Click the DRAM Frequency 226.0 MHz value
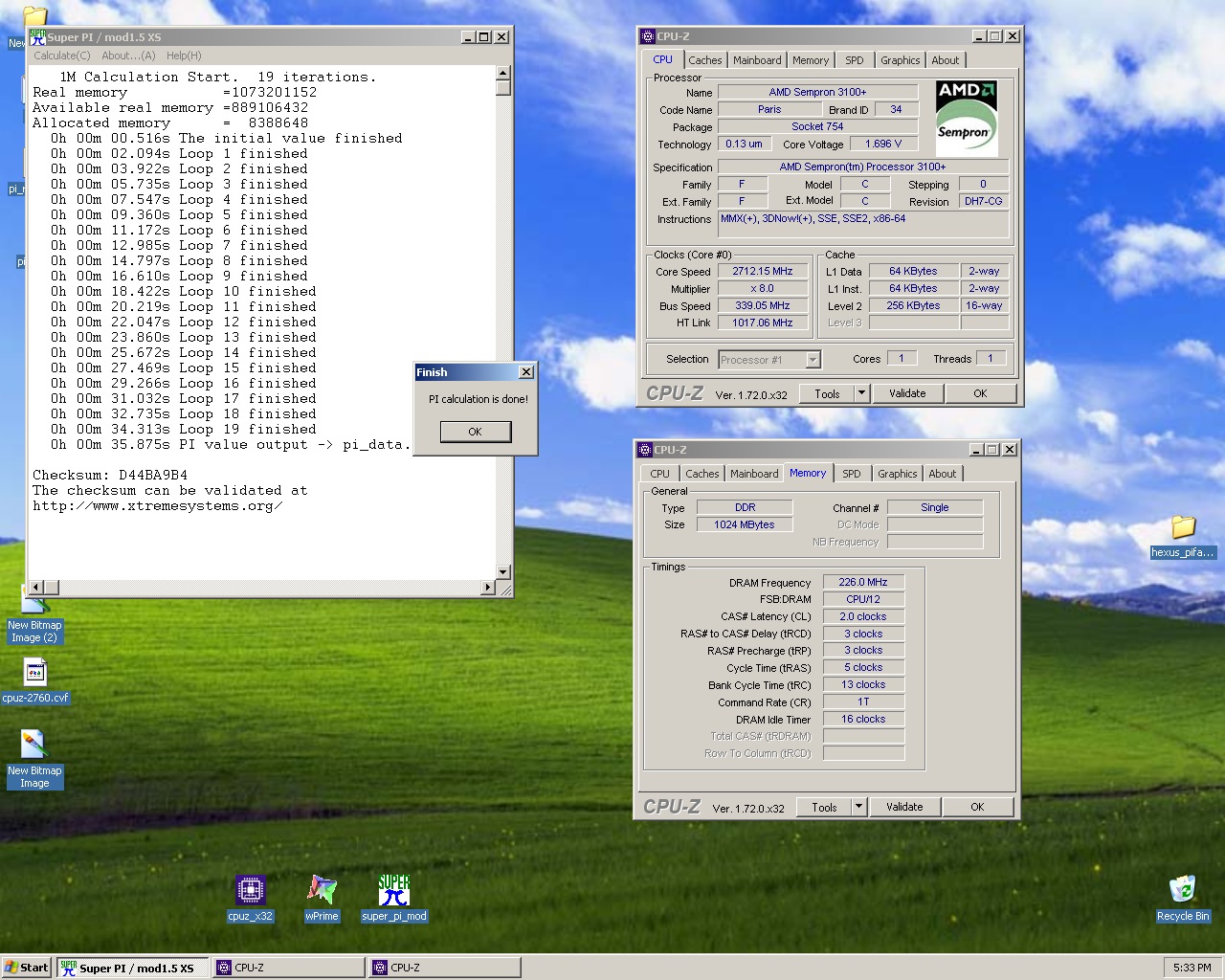 click(x=863, y=582)
